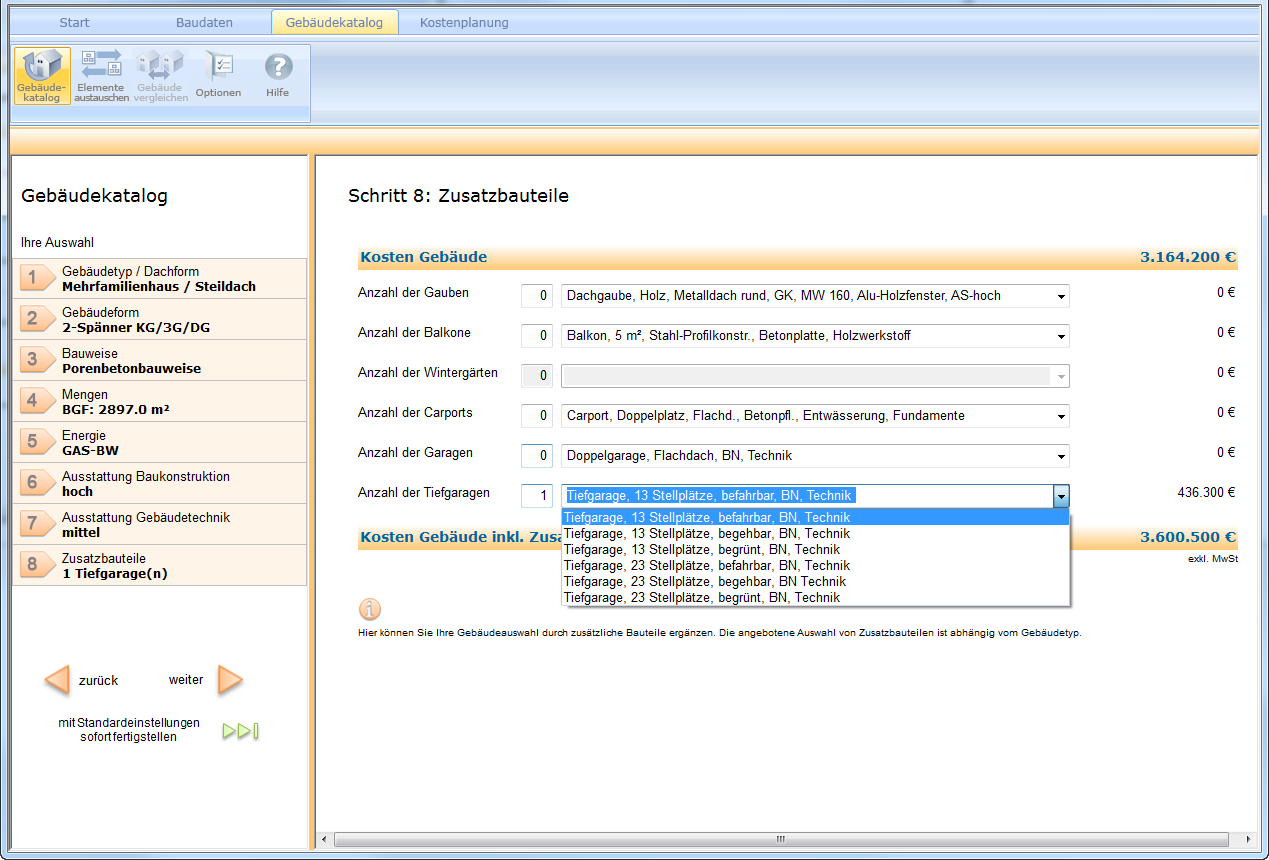Open the Balkone type dropdown

point(1060,336)
